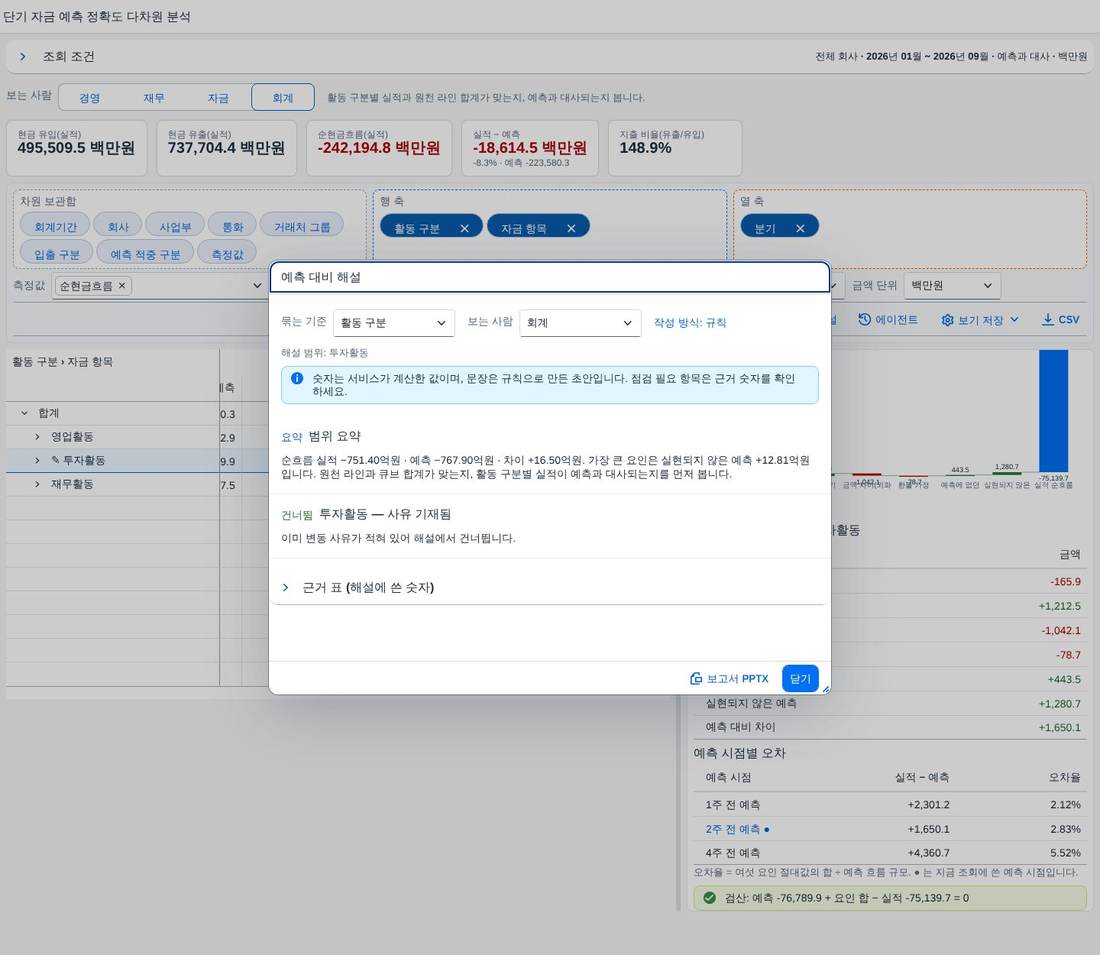Remove 자금 항목 chip from row axis
Screen dimensions: 1100x955
coord(571,228)
